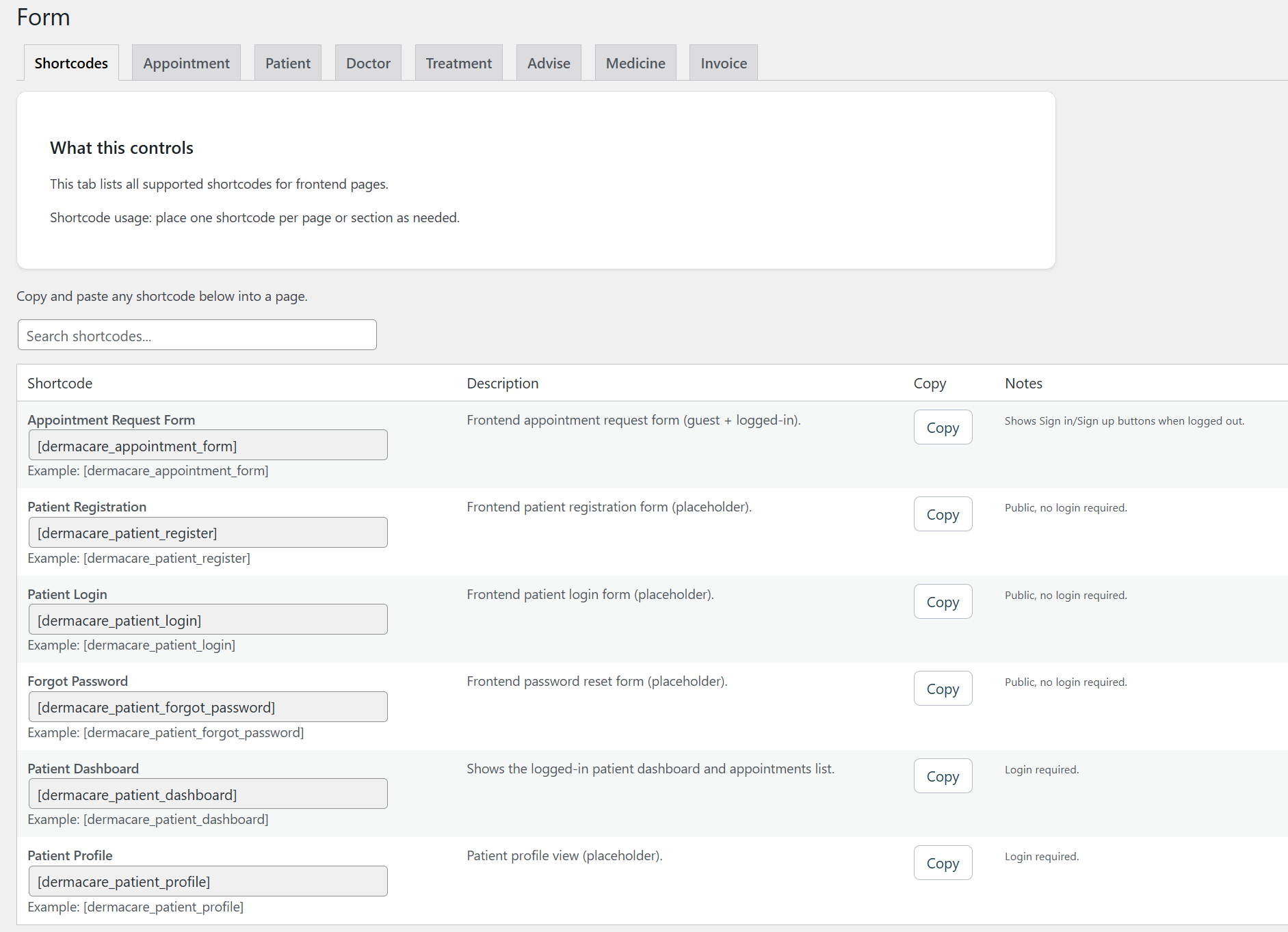Copy the Appointment Request Form shortcode

(x=943, y=427)
